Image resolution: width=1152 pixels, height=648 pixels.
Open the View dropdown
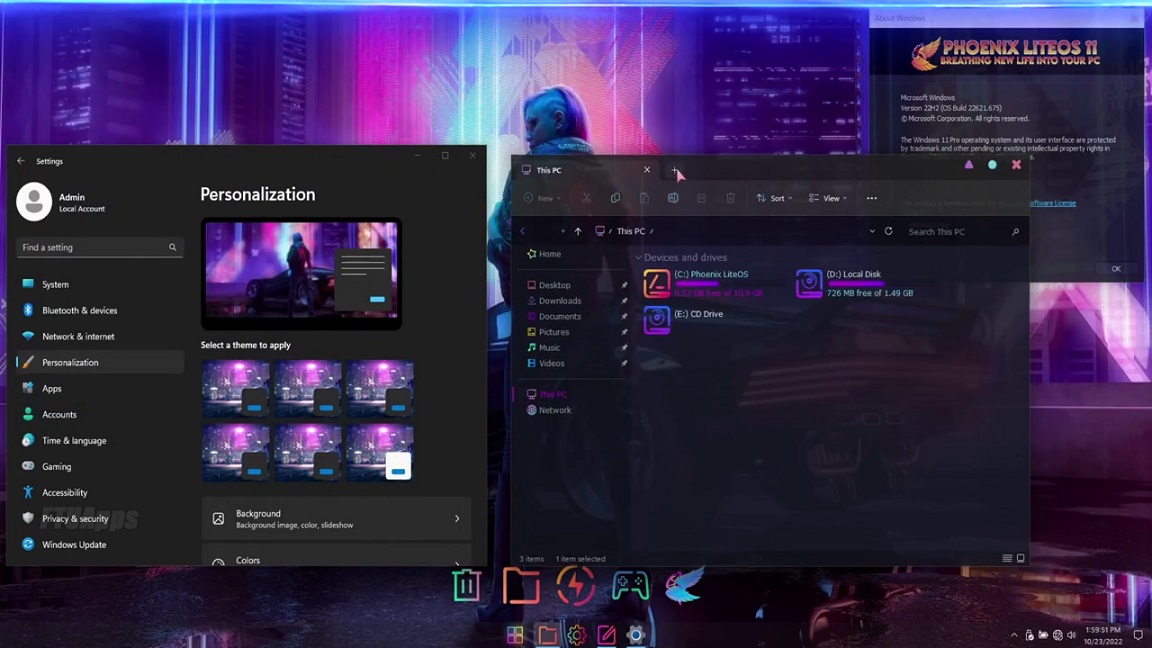coord(828,198)
